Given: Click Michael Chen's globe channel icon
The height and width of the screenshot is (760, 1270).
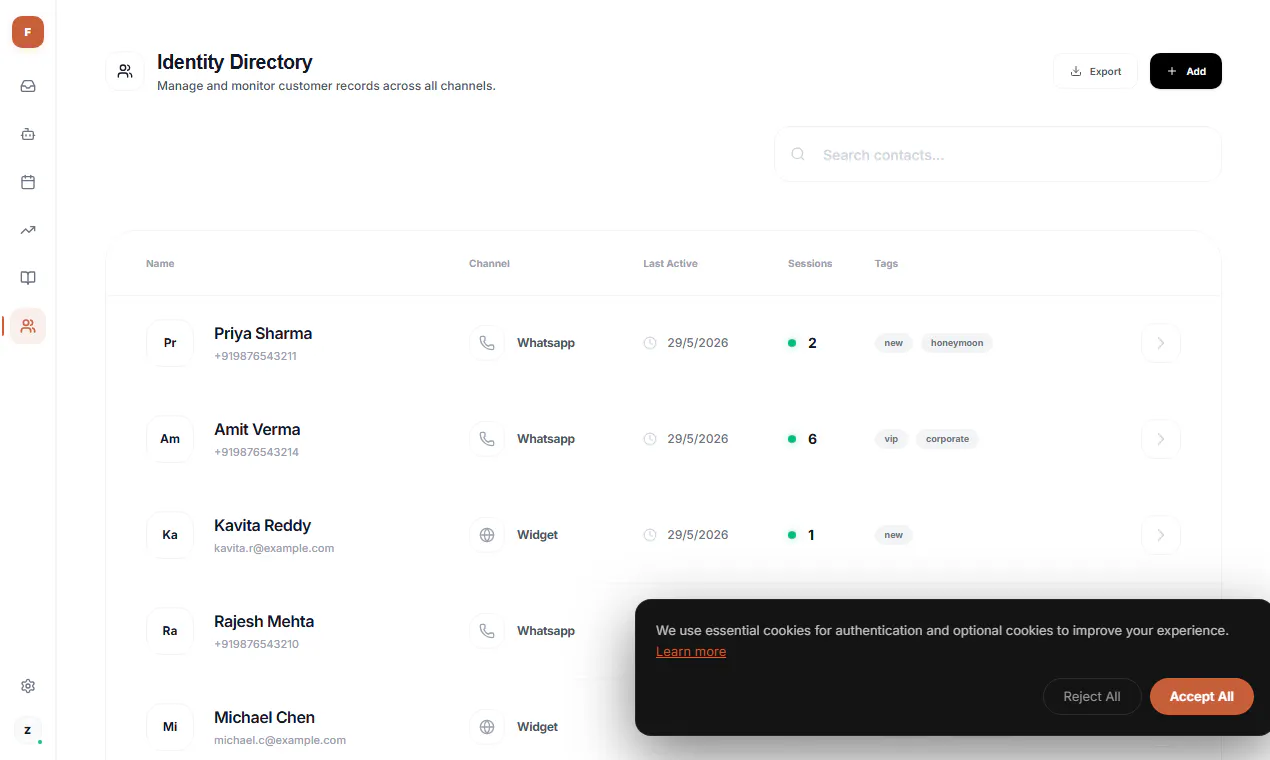Looking at the screenshot, I should tap(487, 727).
